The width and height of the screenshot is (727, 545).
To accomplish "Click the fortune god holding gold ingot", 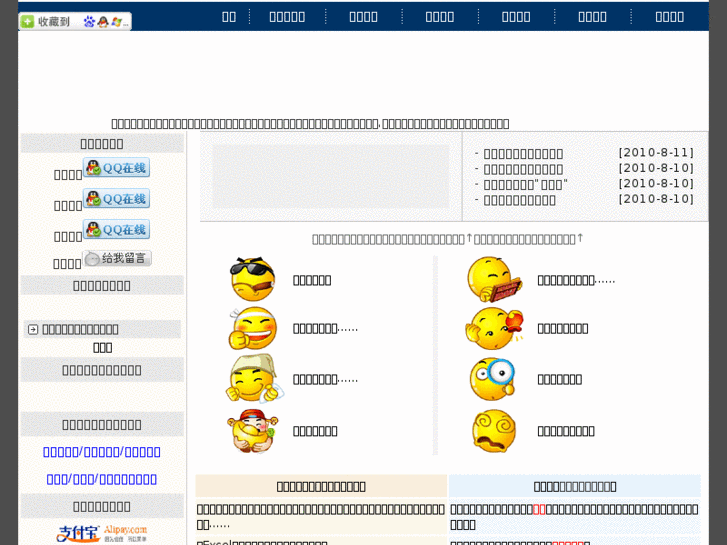I will [x=253, y=431].
